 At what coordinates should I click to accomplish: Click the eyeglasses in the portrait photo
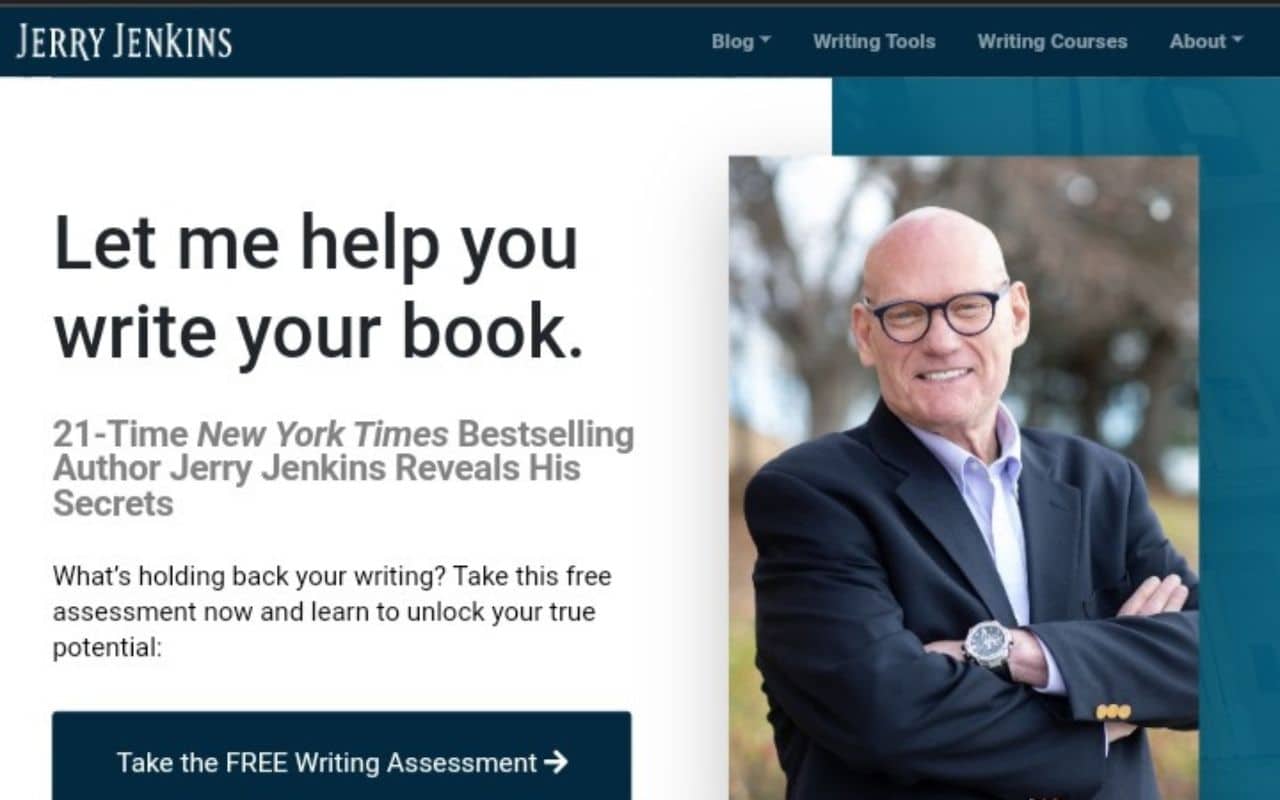point(937,314)
